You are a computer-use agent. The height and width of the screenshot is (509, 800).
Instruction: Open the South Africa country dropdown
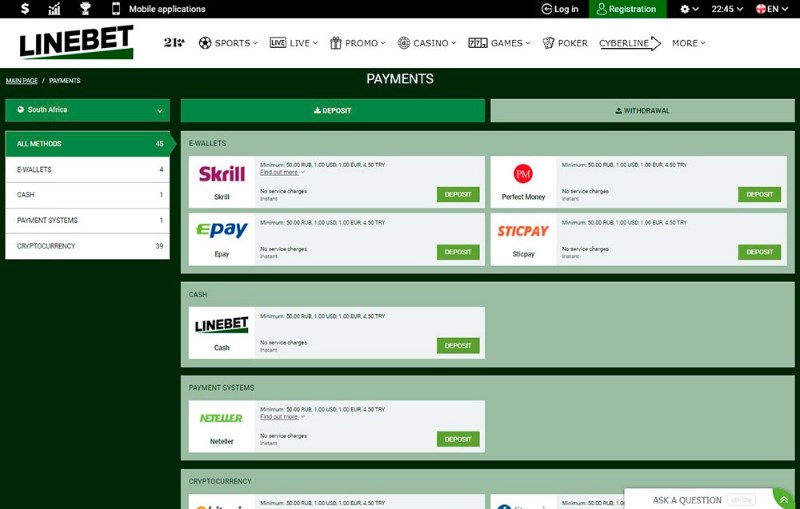[87, 110]
